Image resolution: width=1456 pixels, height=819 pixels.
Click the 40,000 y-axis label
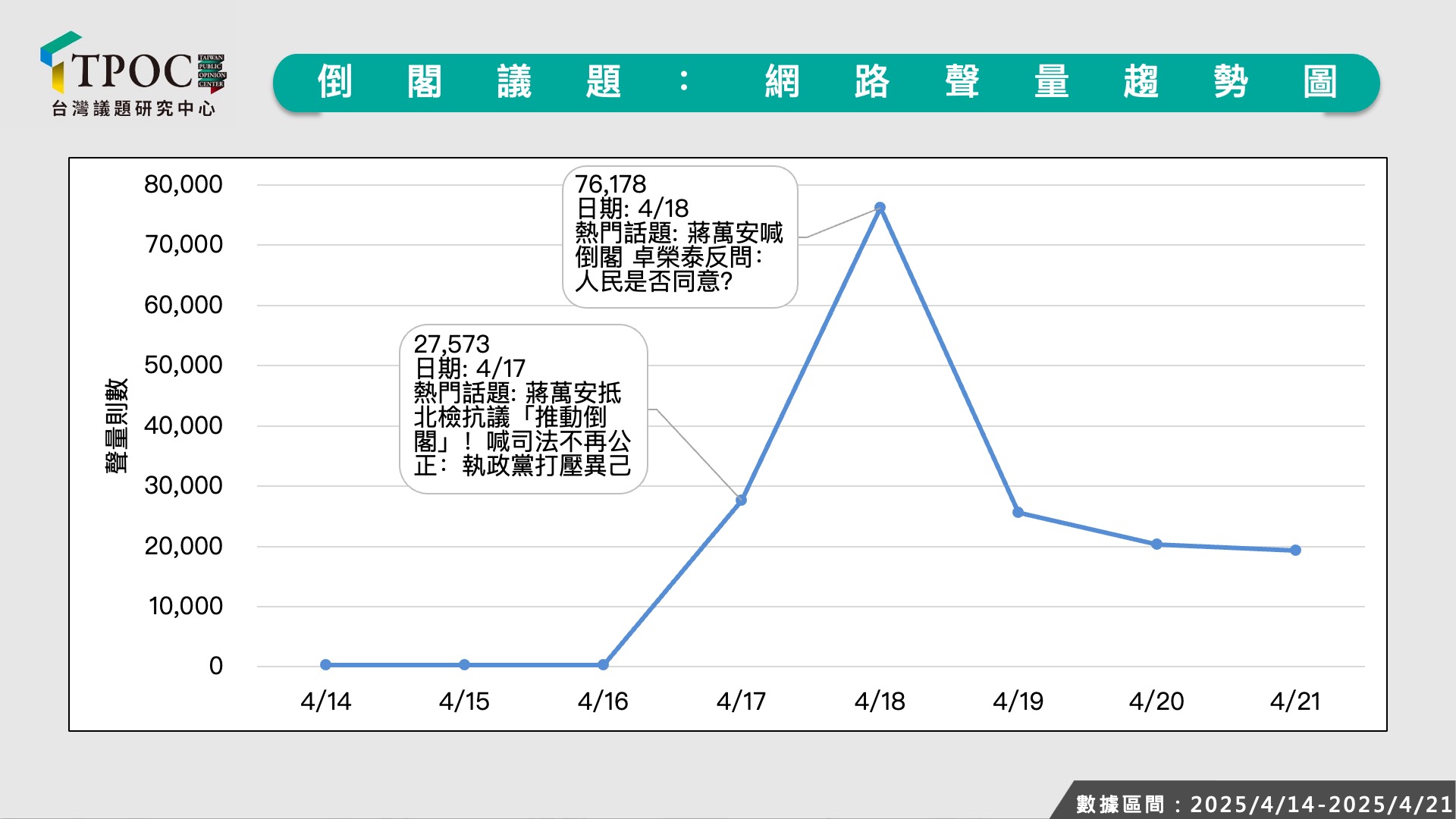[x=183, y=425]
